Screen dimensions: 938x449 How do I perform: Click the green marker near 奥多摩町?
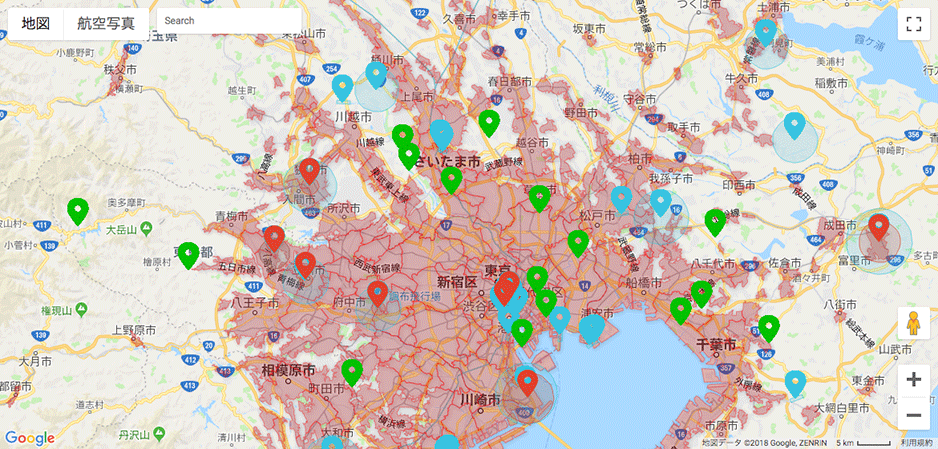pyautogui.click(x=78, y=210)
